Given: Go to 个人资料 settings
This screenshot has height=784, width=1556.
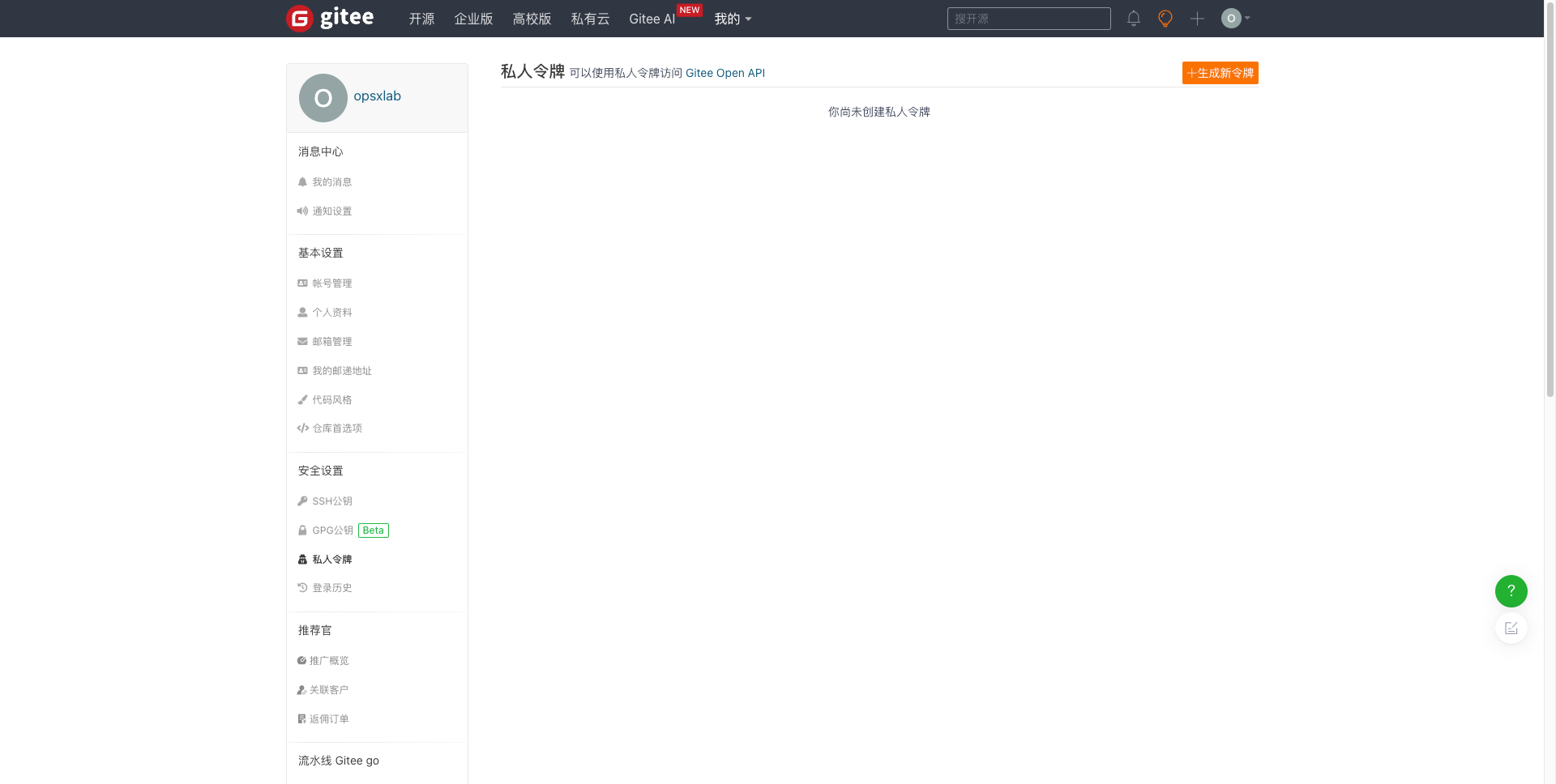Looking at the screenshot, I should (332, 313).
